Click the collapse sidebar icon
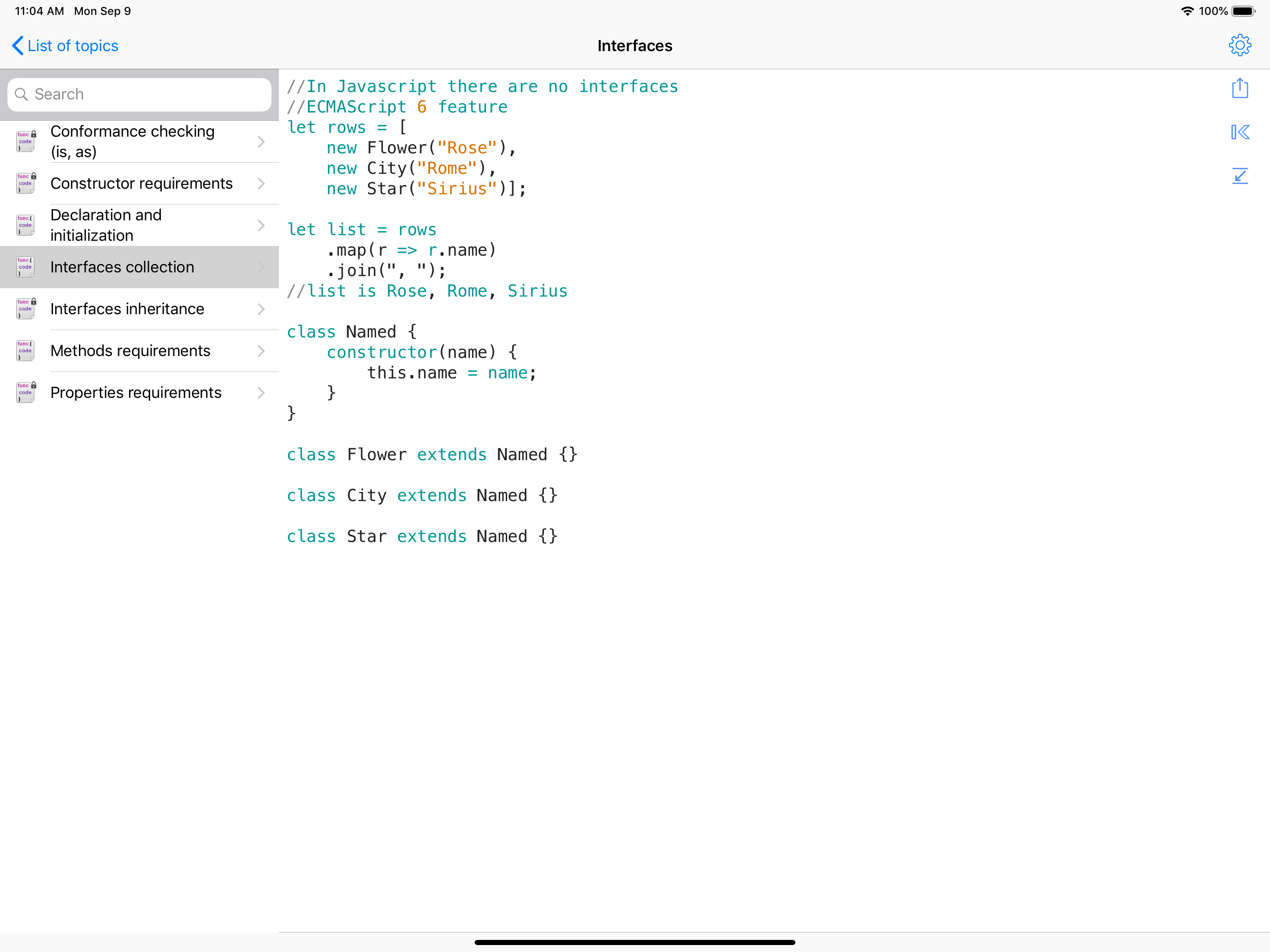Screen dimensions: 1270x952 pos(1240,132)
